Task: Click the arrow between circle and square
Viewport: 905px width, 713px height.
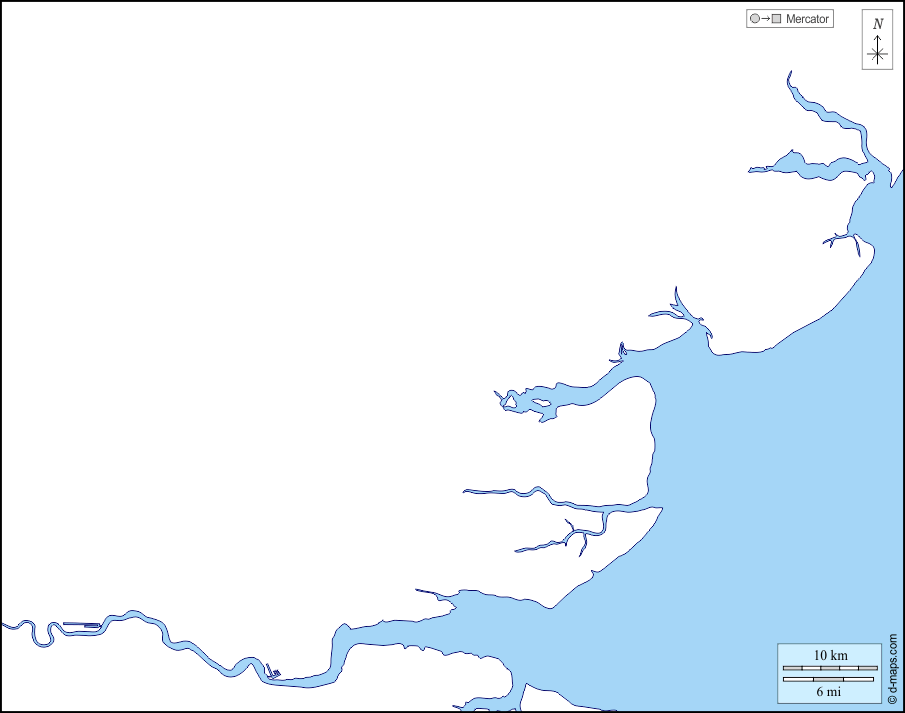Action: (x=765, y=19)
